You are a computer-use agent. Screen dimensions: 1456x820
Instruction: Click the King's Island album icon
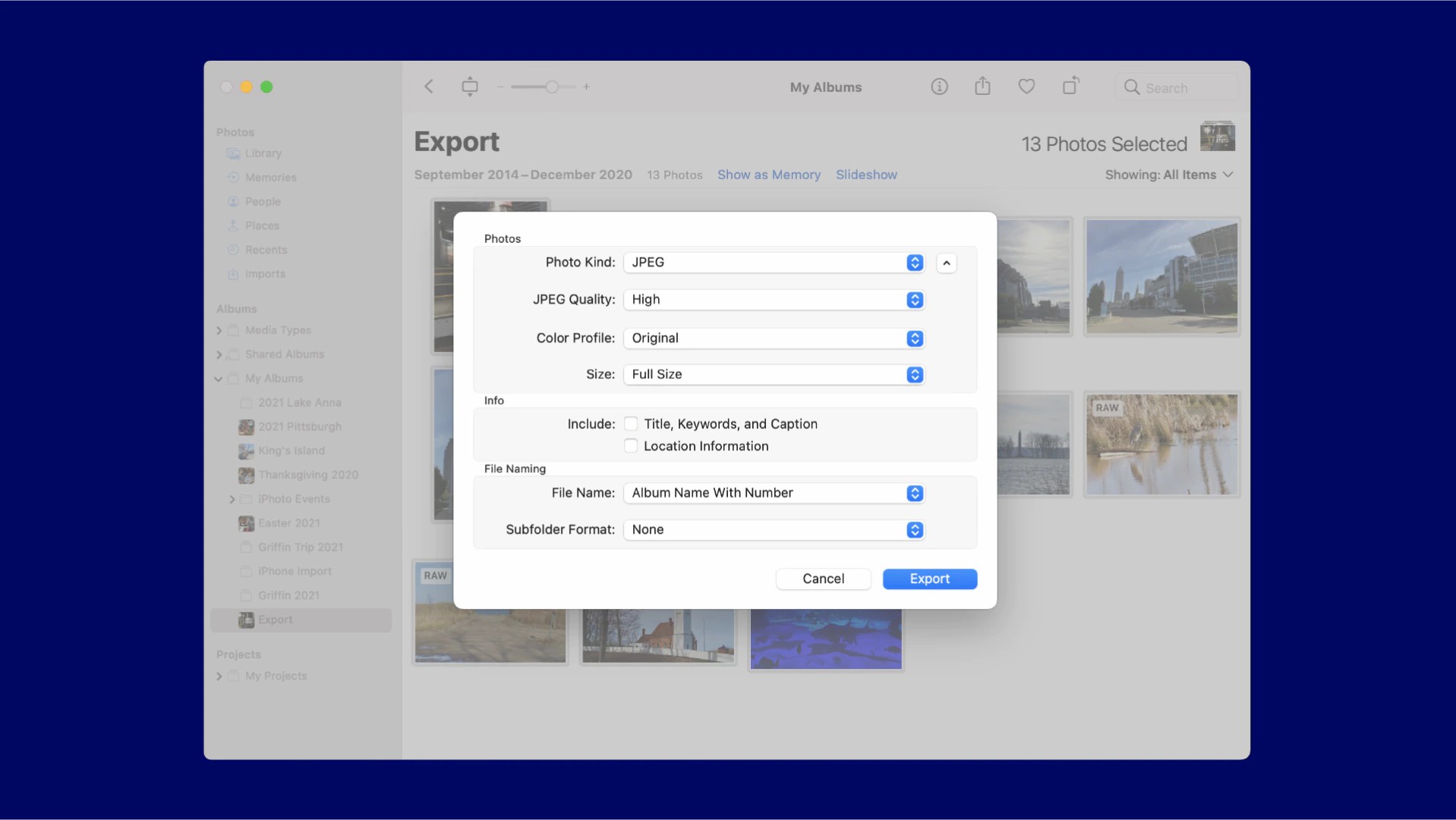pos(246,451)
